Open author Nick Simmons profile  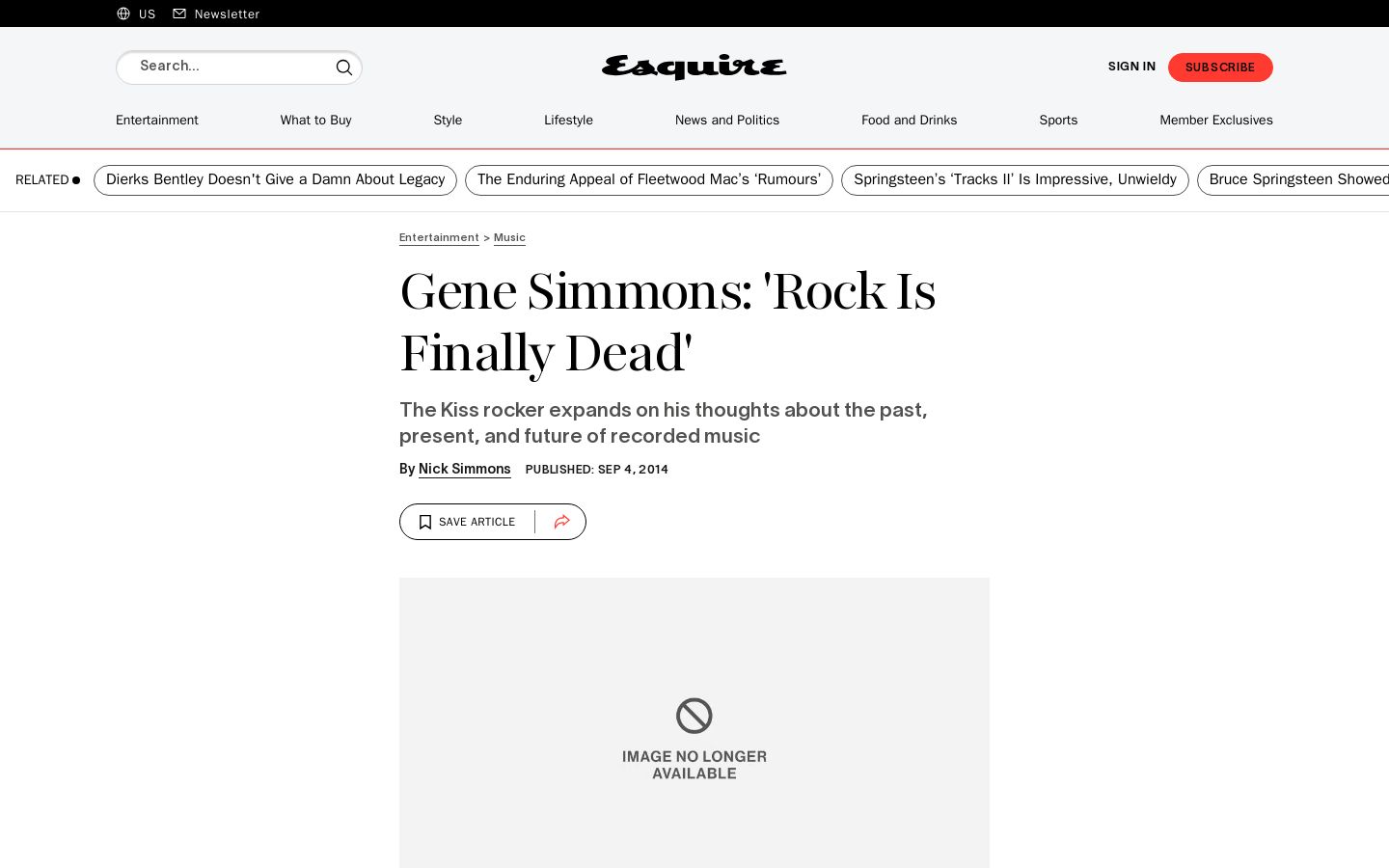coord(465,469)
